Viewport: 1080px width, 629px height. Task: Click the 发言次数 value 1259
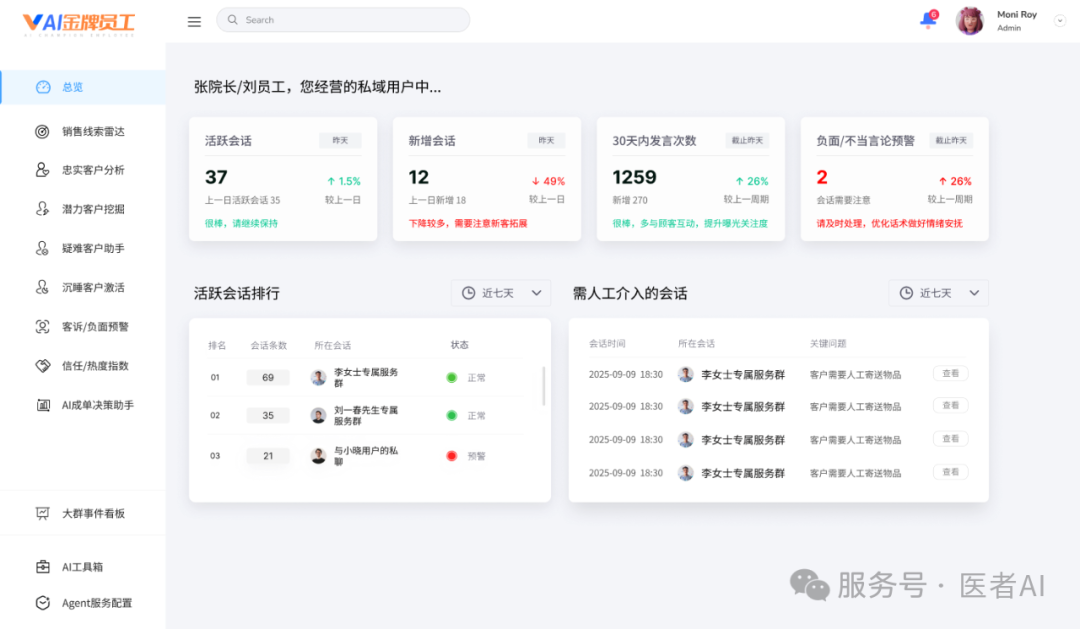pos(634,178)
